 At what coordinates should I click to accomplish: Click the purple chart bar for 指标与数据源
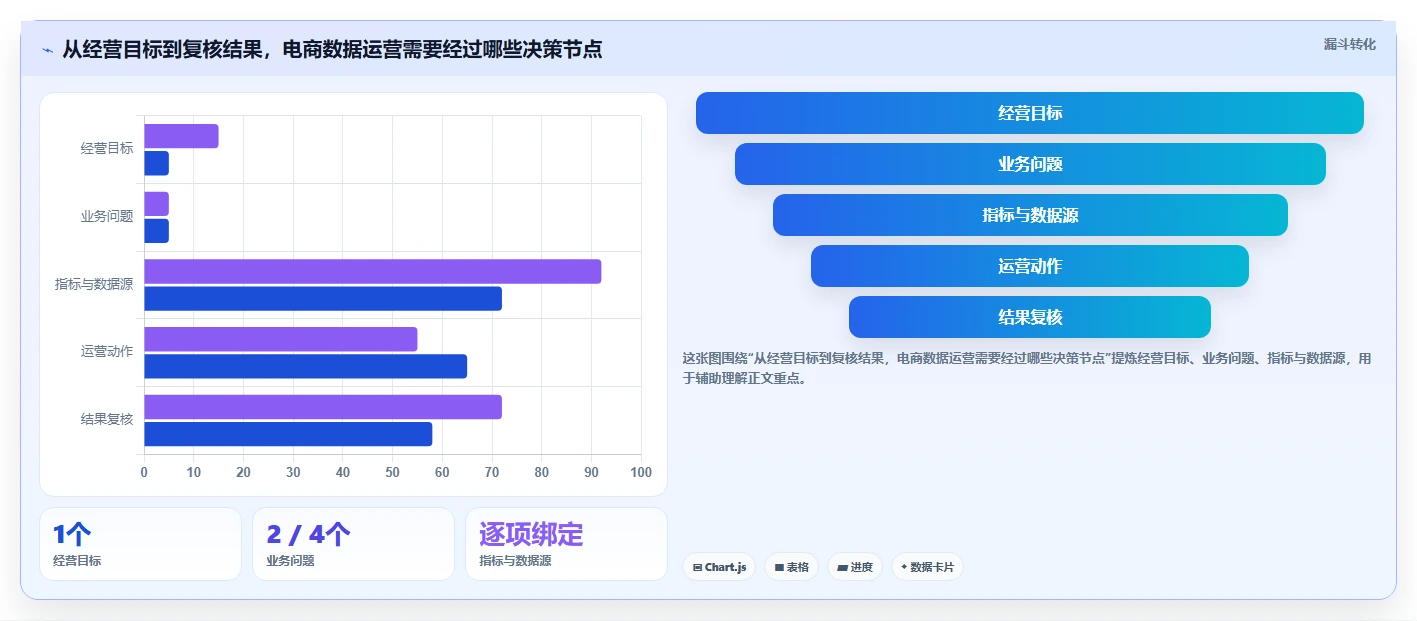tap(373, 272)
